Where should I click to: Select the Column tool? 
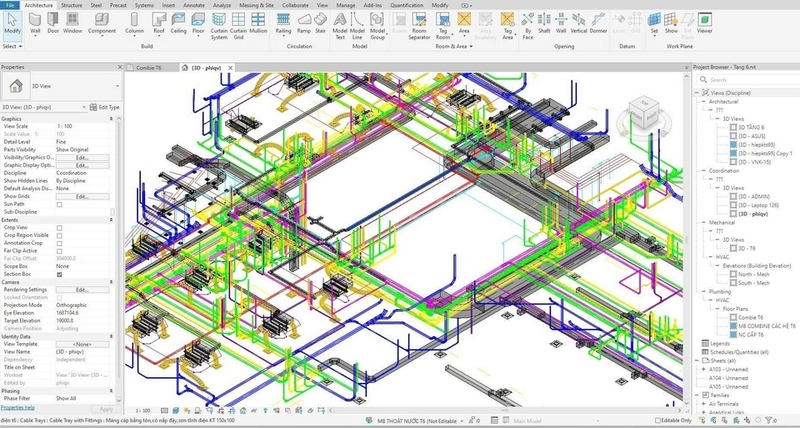tap(134, 24)
